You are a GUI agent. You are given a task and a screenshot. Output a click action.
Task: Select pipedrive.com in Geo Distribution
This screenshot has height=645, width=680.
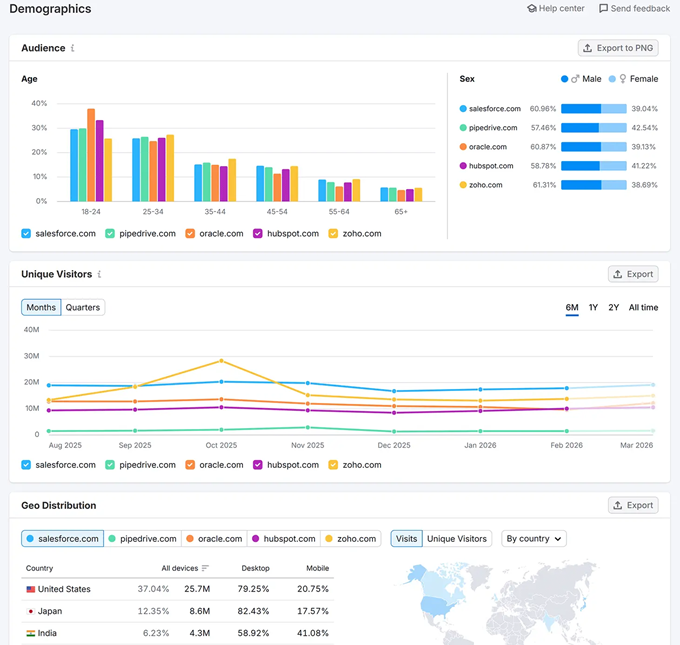(143, 538)
